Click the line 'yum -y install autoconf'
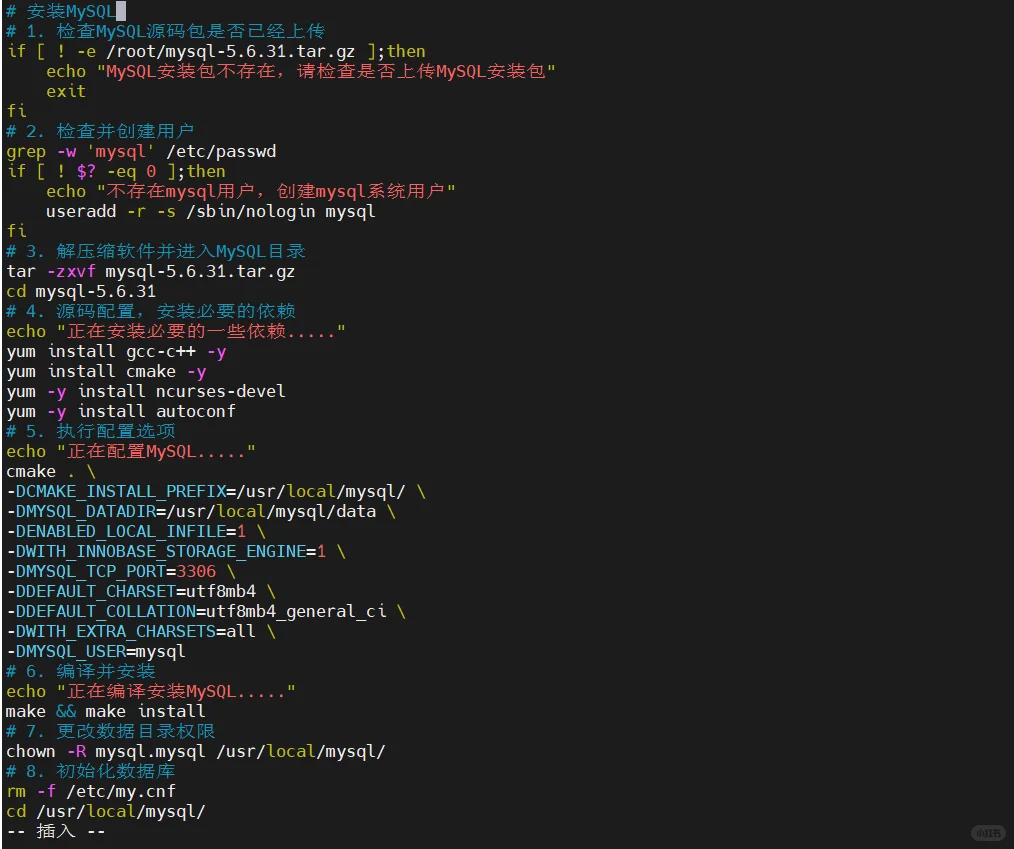 [121, 411]
